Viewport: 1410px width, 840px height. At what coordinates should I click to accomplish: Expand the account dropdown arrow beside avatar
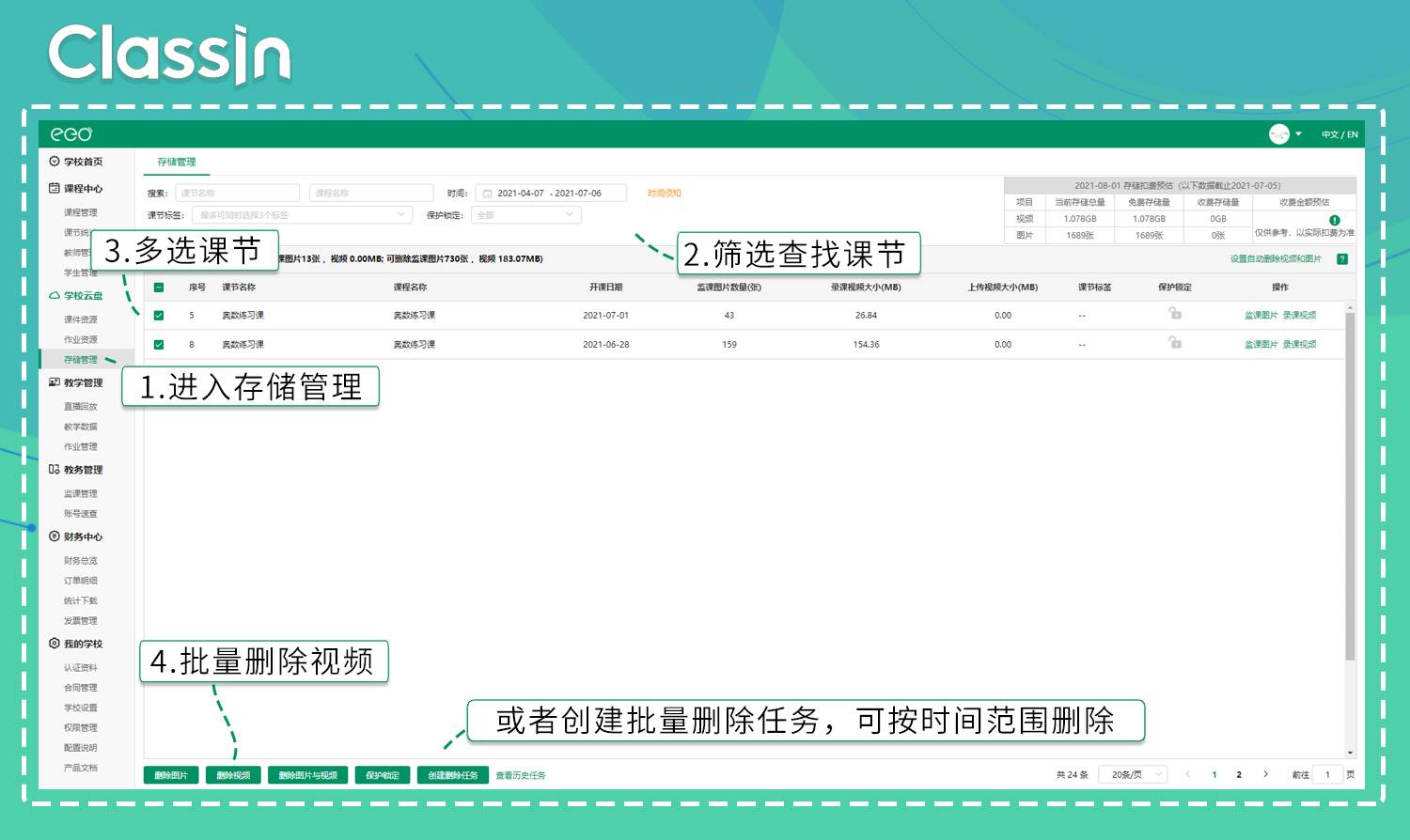click(x=1298, y=134)
